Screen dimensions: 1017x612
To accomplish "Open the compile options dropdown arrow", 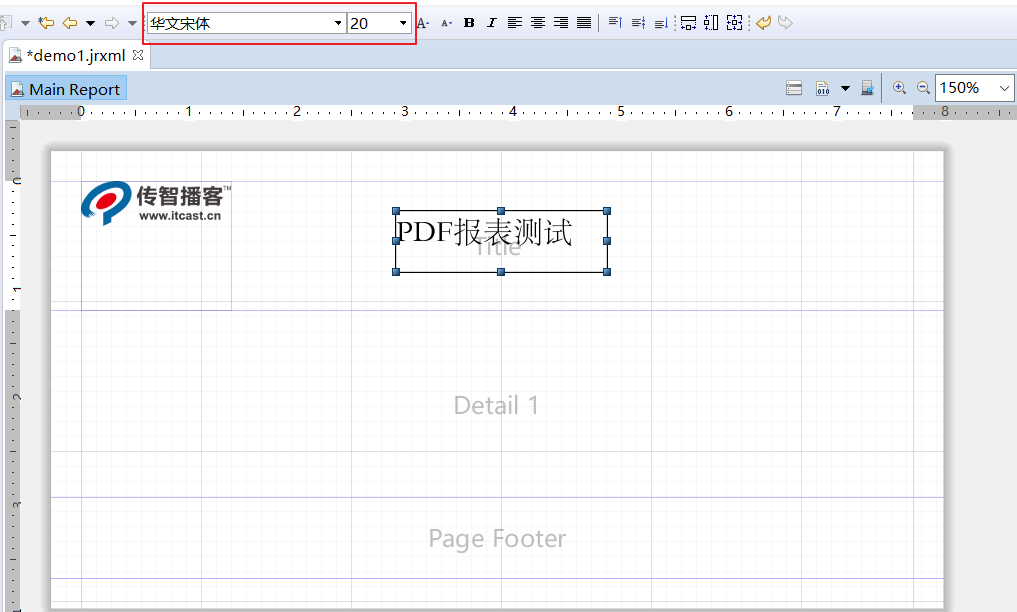I will pyautogui.click(x=845, y=88).
